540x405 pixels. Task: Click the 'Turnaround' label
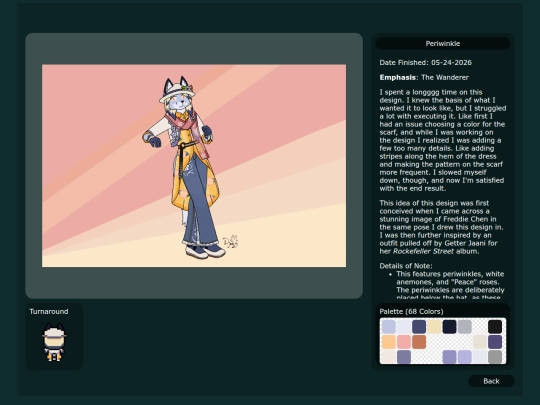(49, 311)
